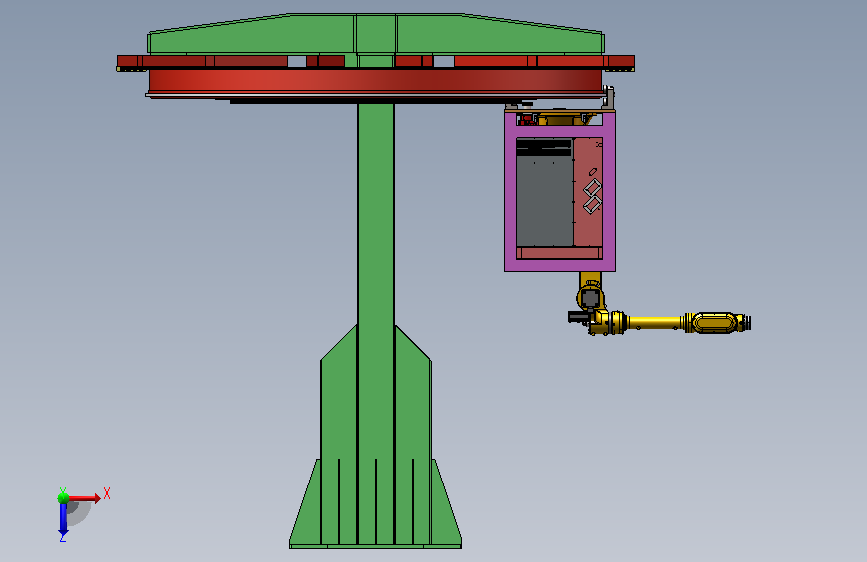Click the red X axis arrow of the view triad
The width and height of the screenshot is (867, 562).
coord(84,498)
